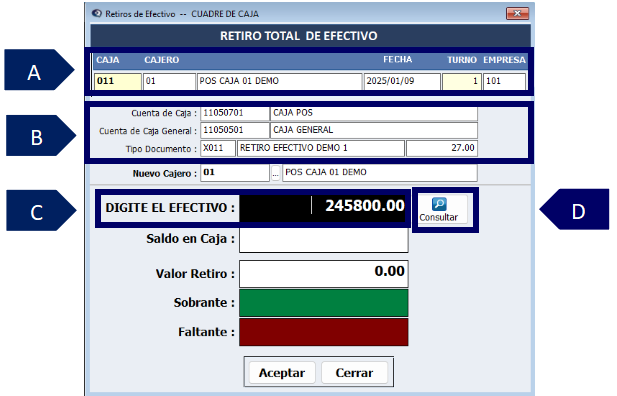
Task: Click the 'Sobrante :' label
Action: (204, 302)
